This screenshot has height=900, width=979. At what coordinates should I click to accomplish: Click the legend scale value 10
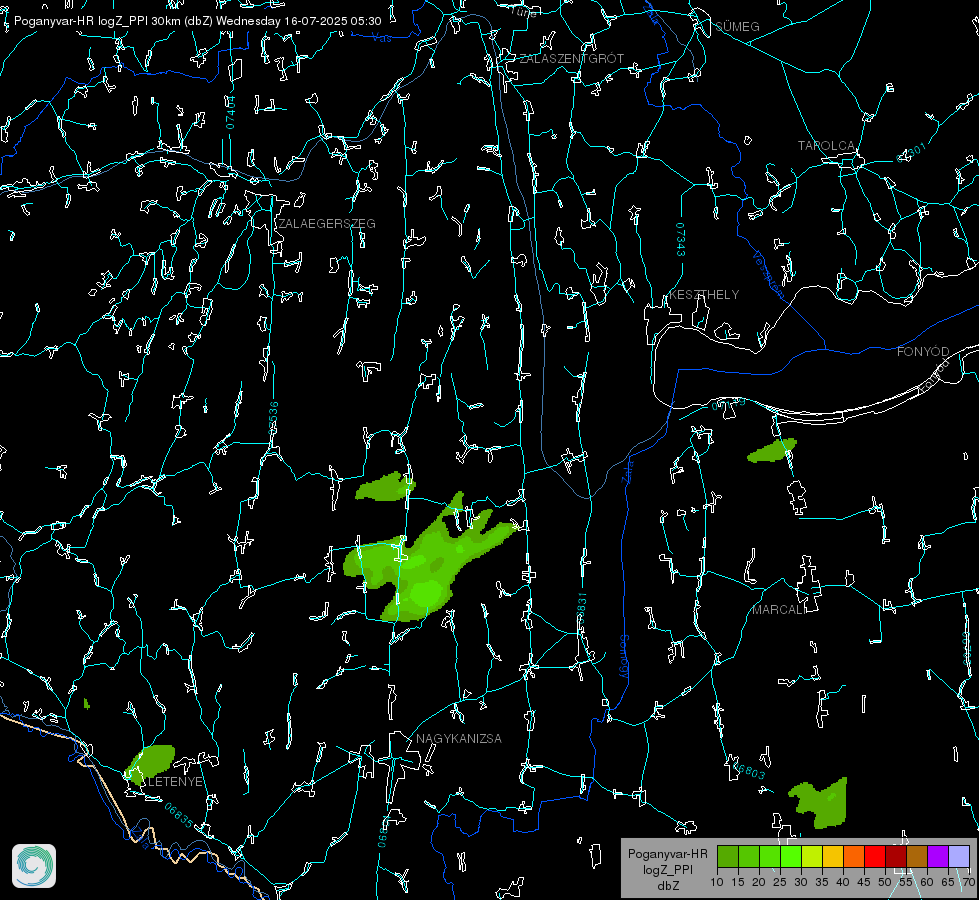(717, 882)
